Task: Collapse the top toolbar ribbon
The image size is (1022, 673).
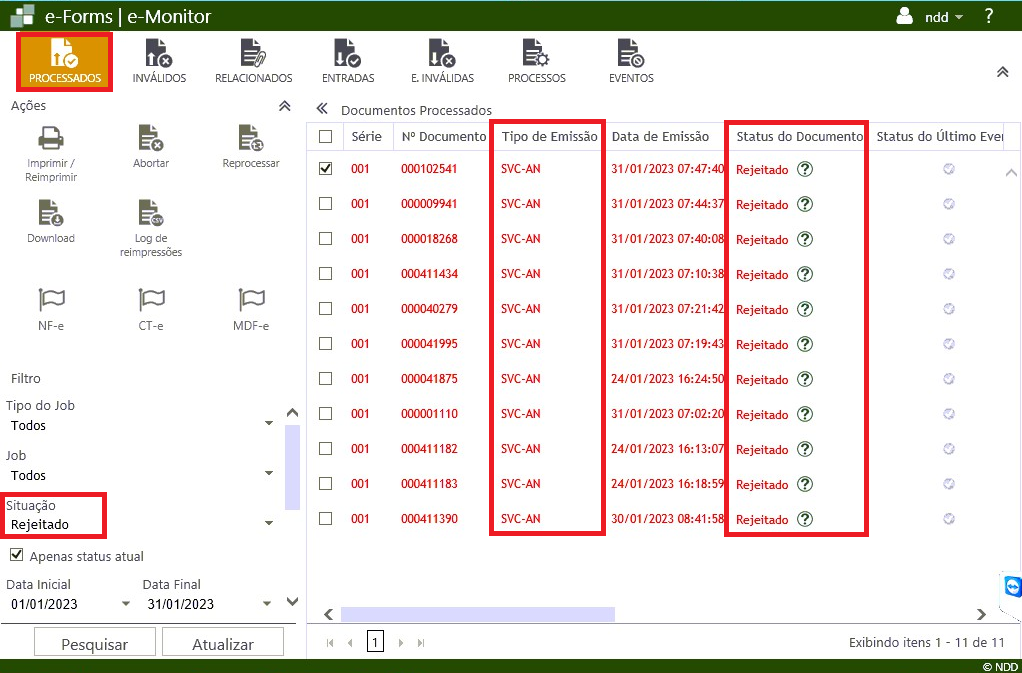Action: point(1002,72)
